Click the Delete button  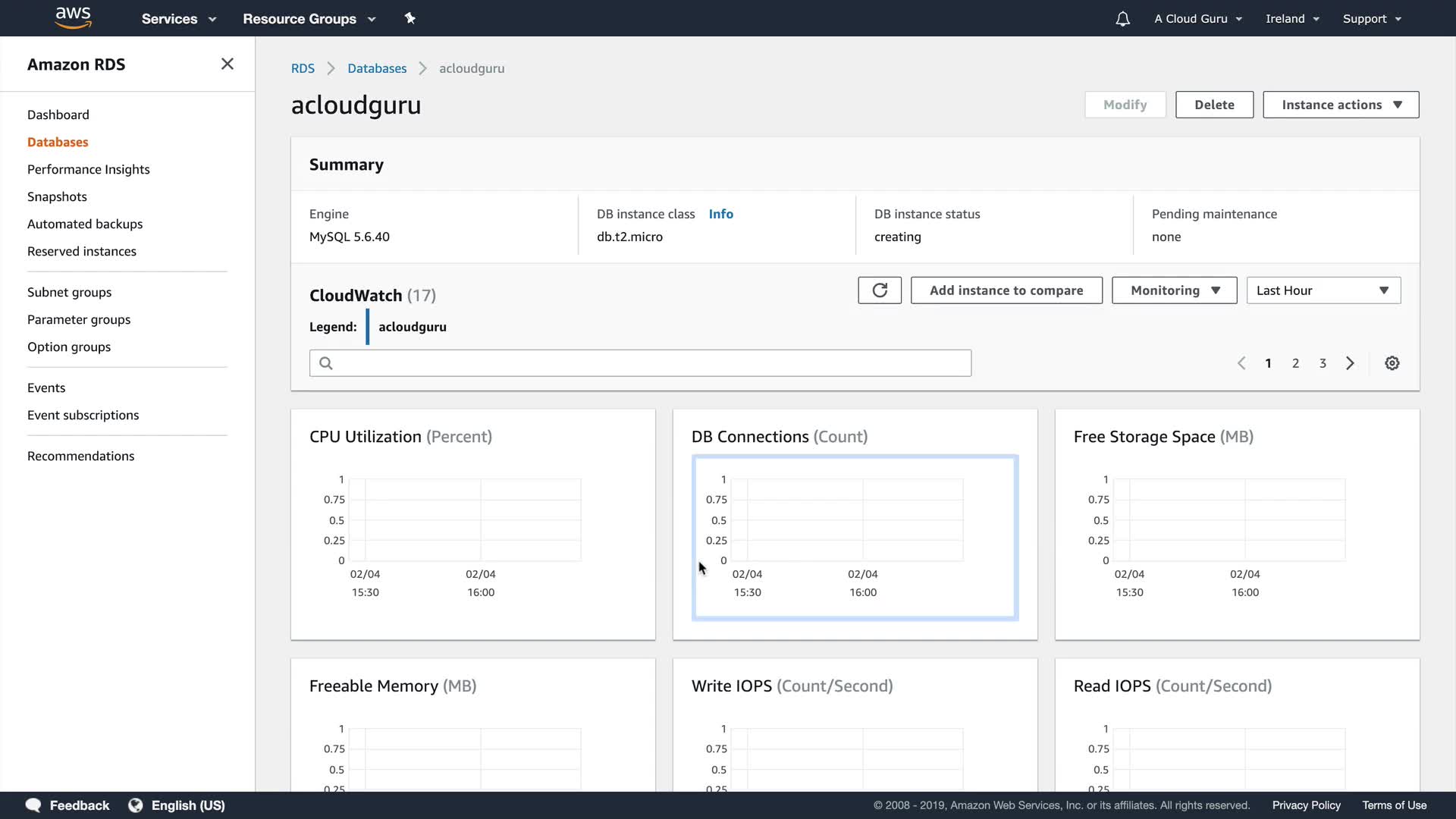click(x=1213, y=105)
